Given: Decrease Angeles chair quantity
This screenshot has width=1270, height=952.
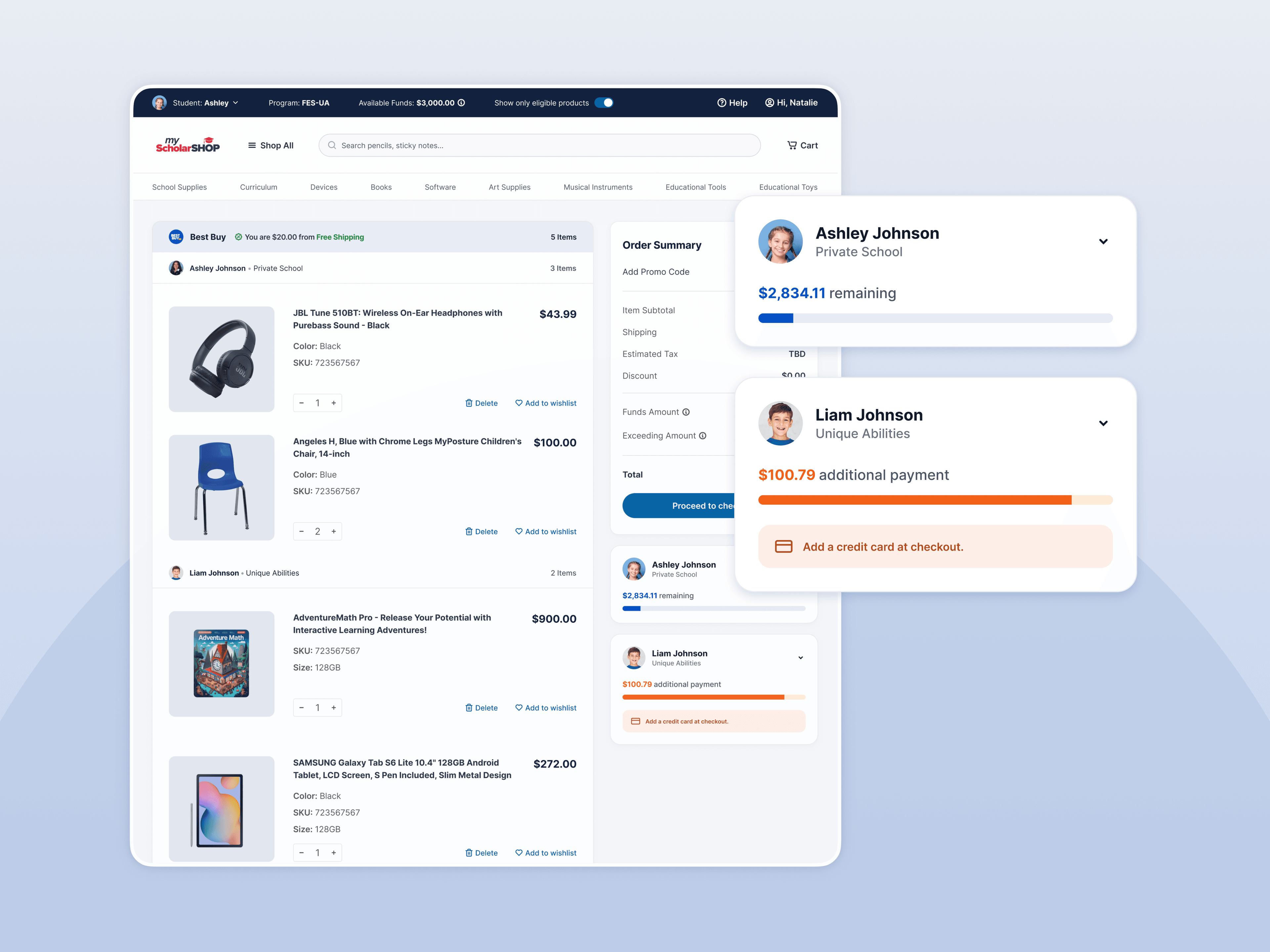Looking at the screenshot, I should (x=301, y=532).
